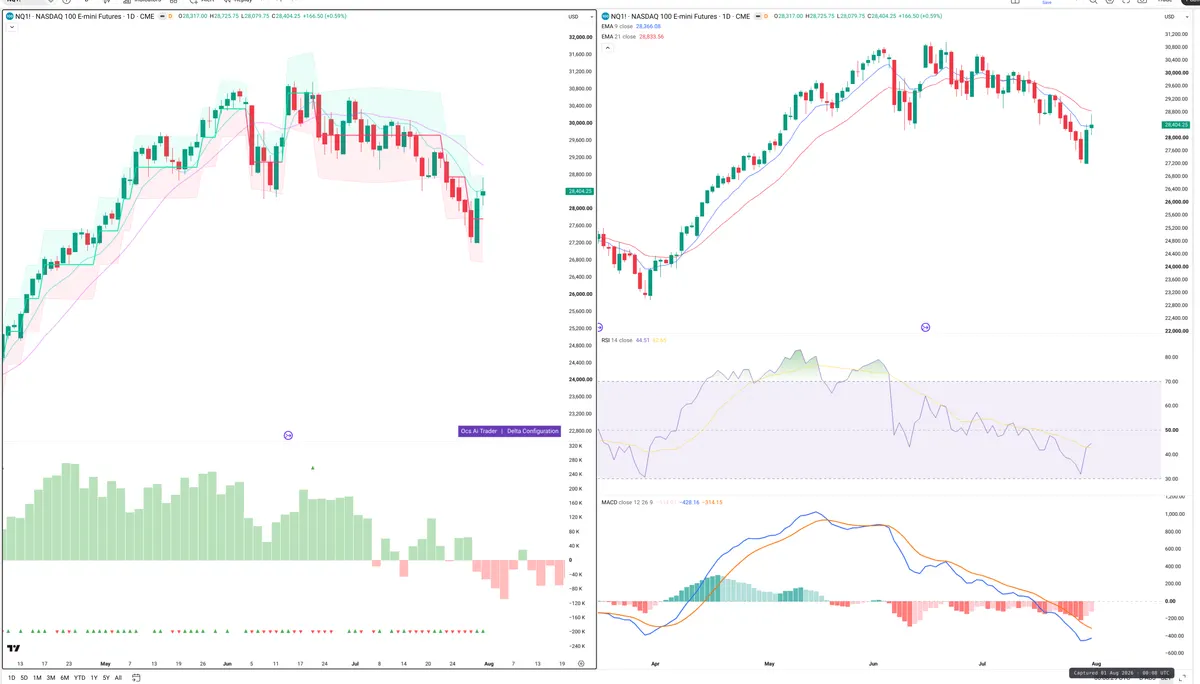1200x684 pixels.
Task: Select the 3M range button
Action: tap(50, 677)
